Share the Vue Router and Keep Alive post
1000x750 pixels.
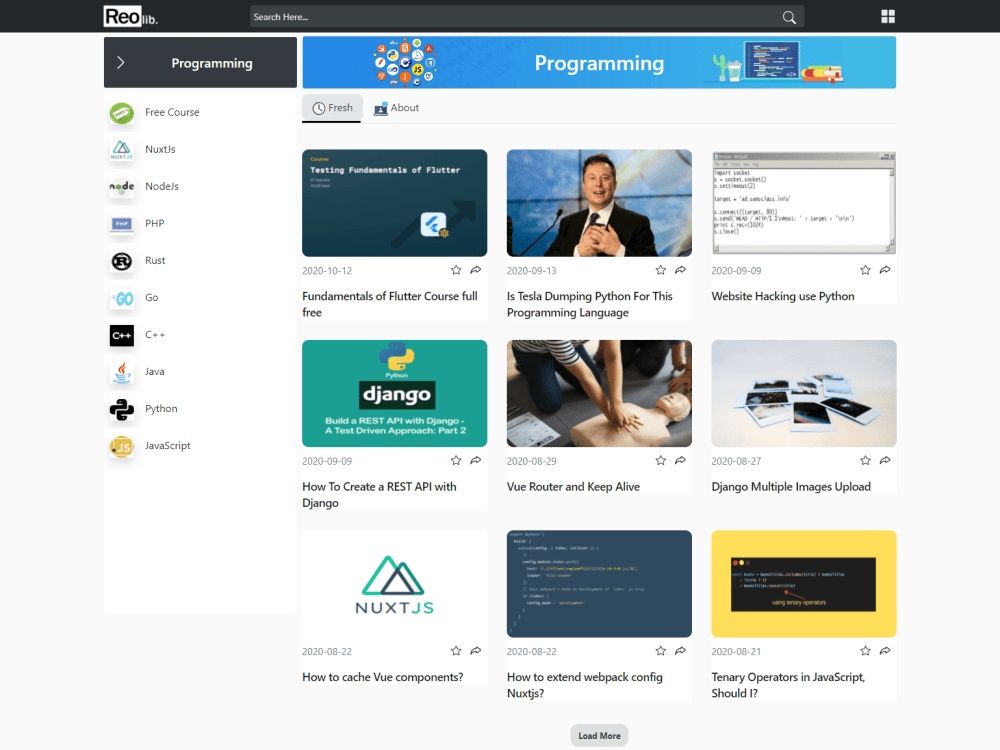click(x=680, y=460)
